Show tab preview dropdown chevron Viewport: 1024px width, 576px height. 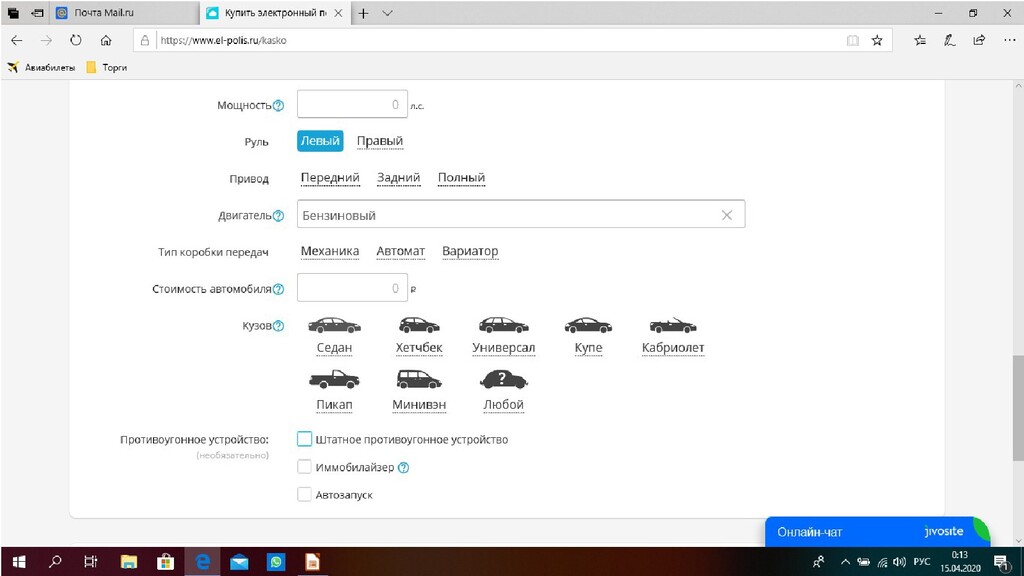point(387,13)
